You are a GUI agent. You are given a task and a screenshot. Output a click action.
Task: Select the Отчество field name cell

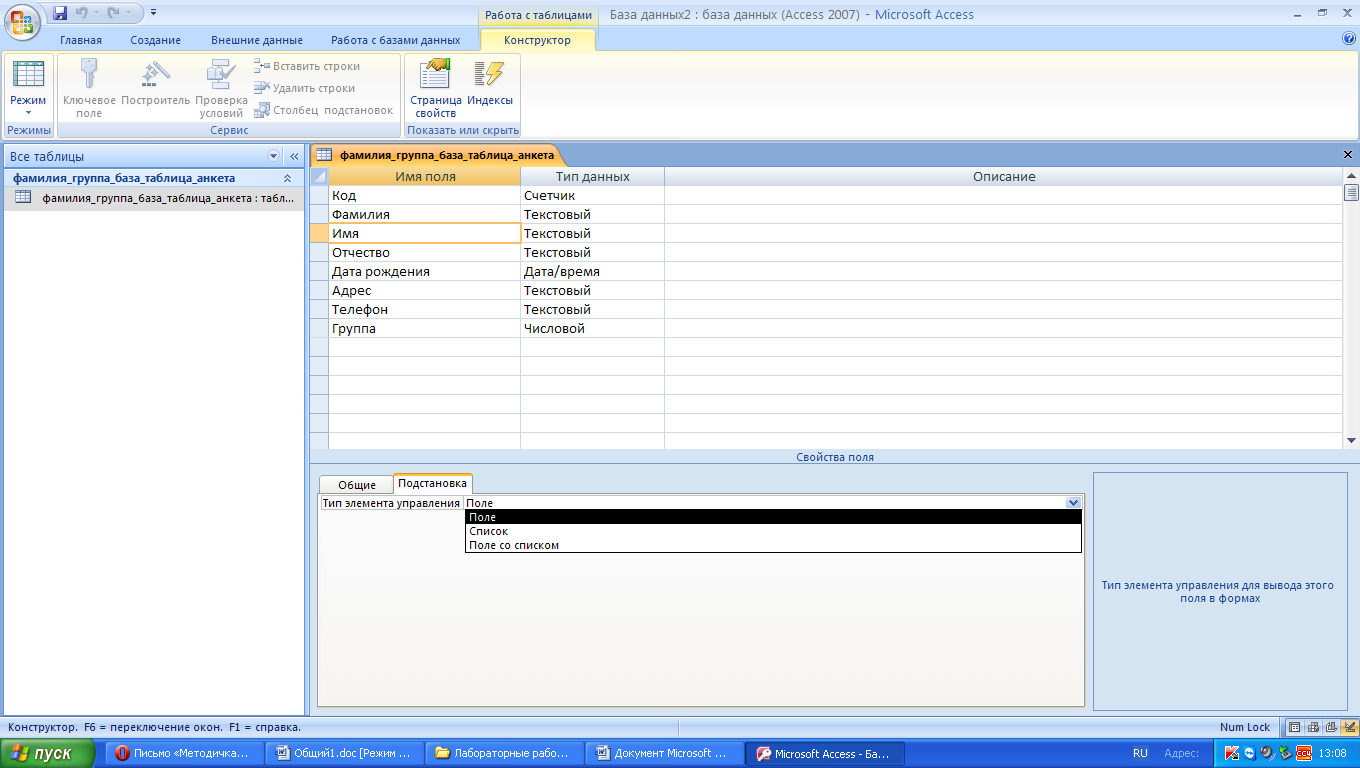coord(425,253)
